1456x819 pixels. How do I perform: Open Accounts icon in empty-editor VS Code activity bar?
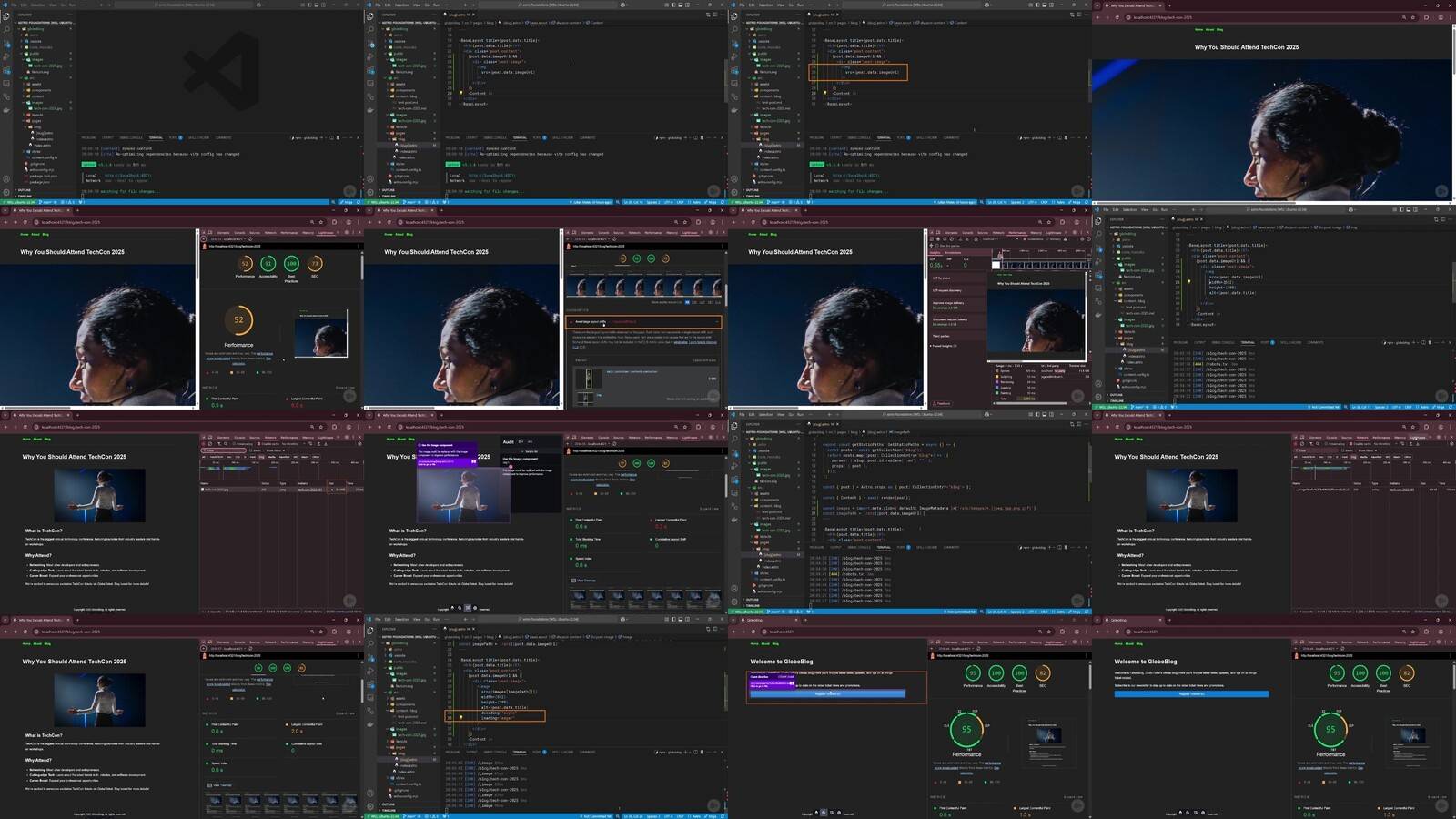[6, 179]
